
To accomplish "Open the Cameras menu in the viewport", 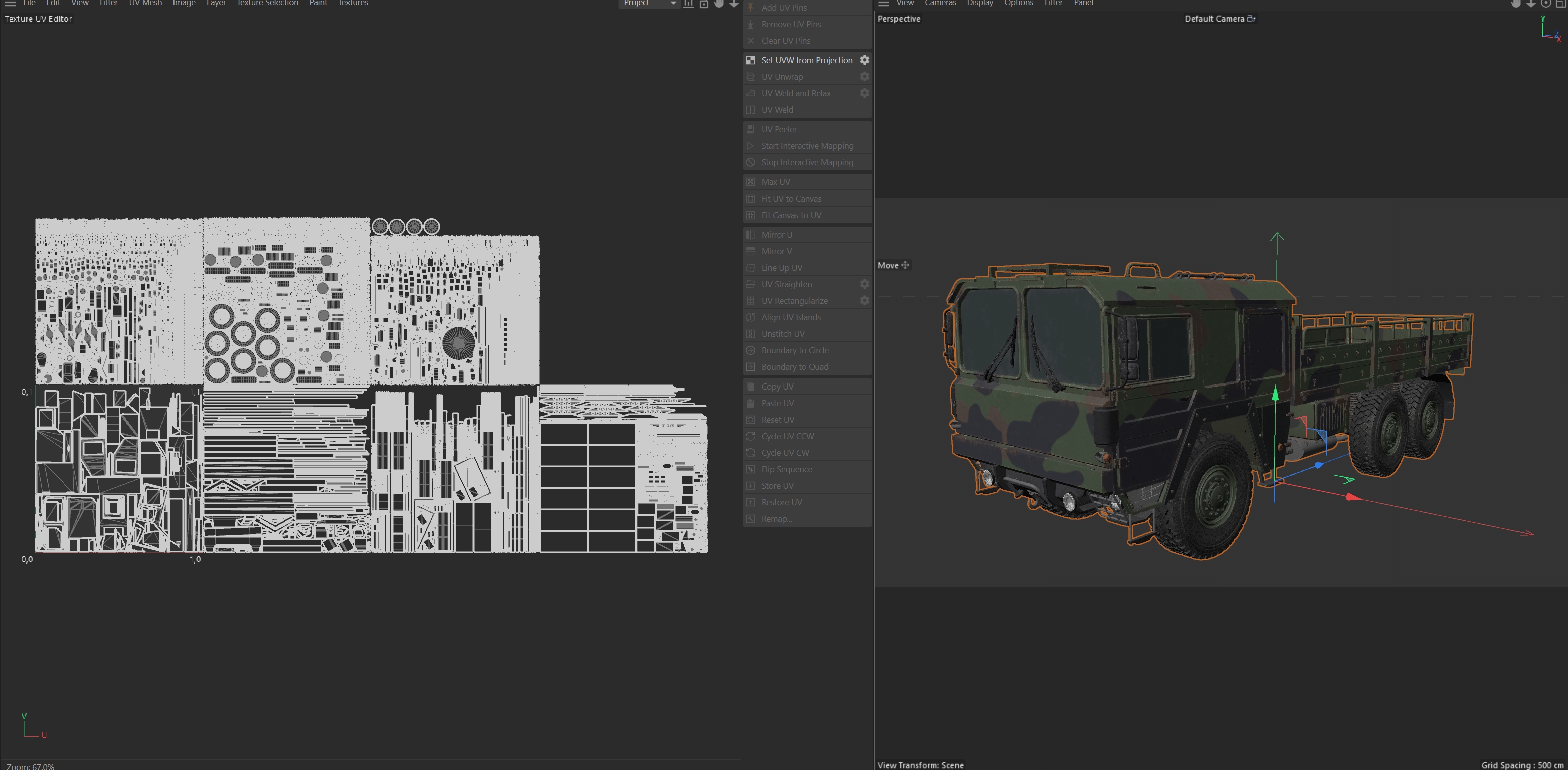I will click(940, 3).
